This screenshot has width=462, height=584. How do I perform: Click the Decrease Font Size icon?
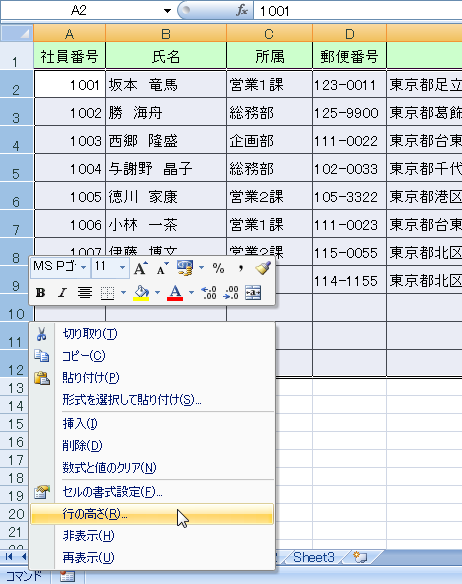(162, 268)
